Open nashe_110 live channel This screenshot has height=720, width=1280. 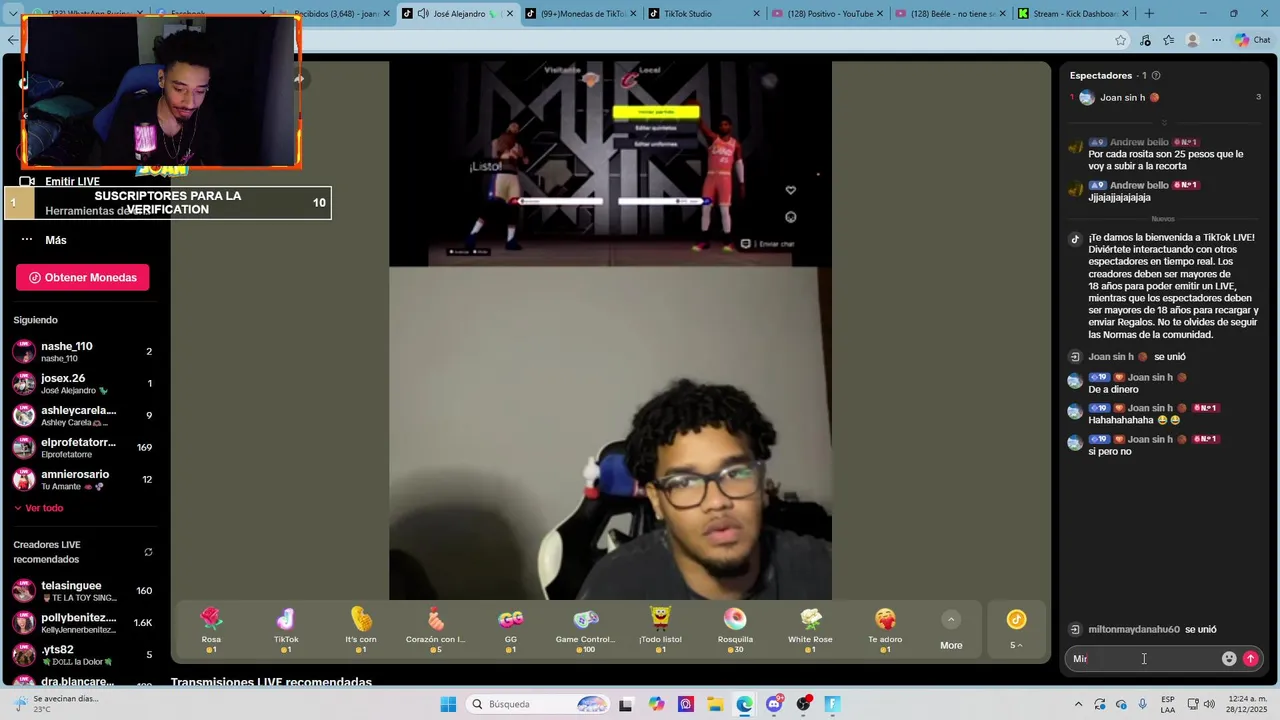point(83,351)
